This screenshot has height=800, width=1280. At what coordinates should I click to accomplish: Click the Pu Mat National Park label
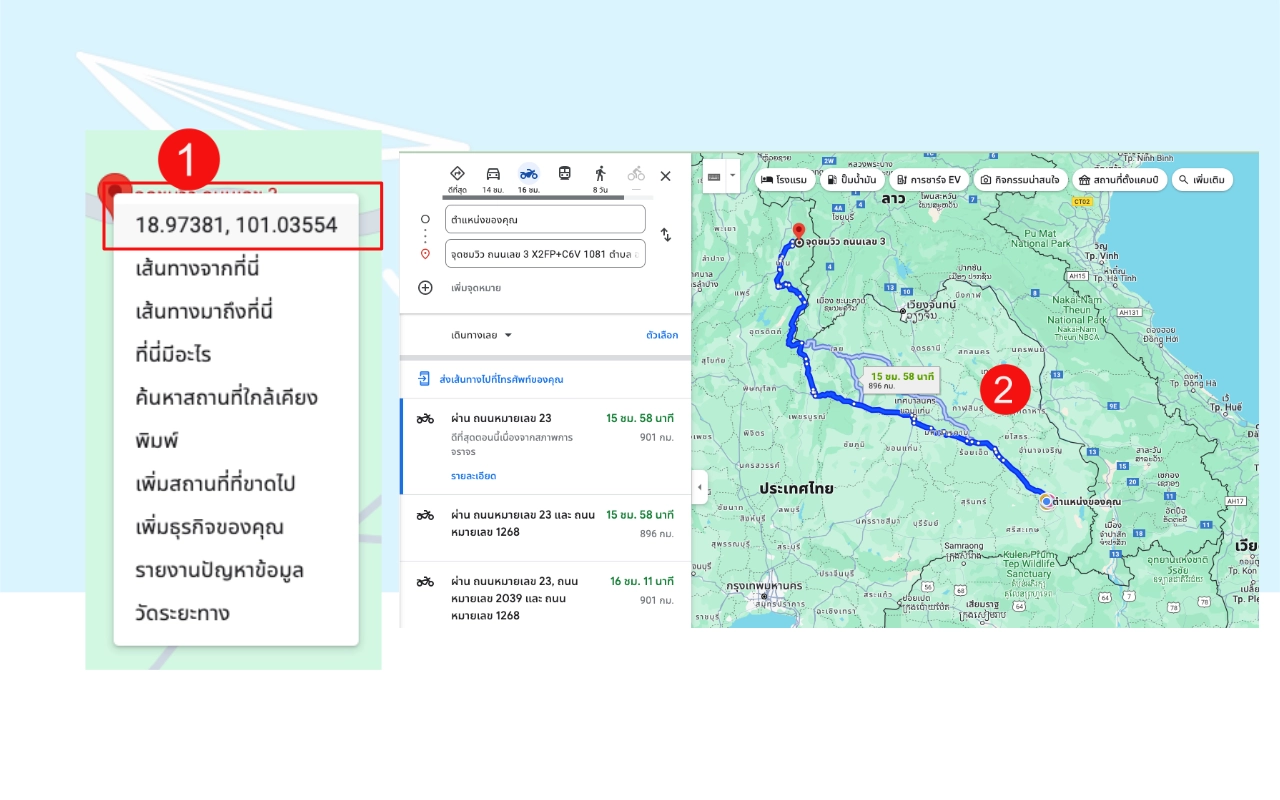point(1043,239)
